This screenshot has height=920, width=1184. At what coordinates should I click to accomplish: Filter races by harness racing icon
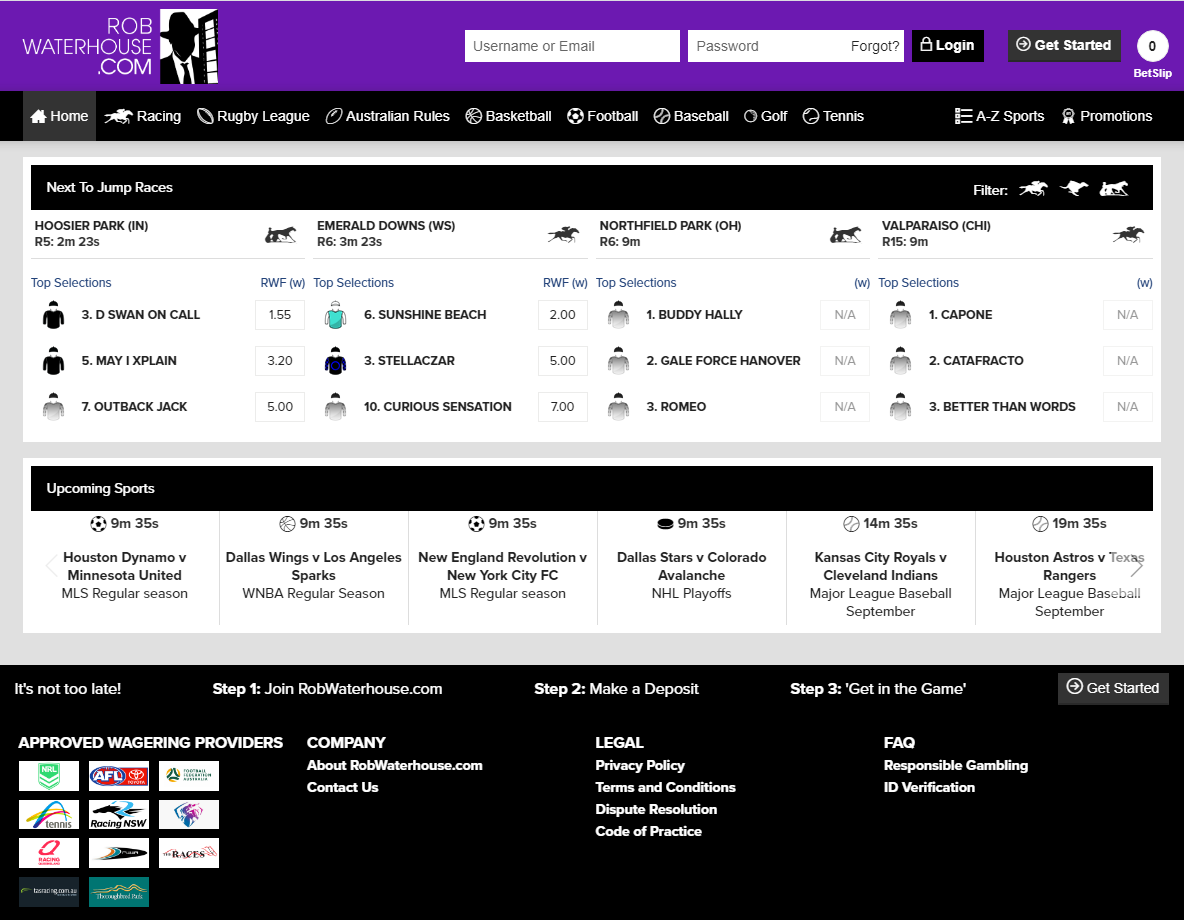pyautogui.click(x=1114, y=189)
